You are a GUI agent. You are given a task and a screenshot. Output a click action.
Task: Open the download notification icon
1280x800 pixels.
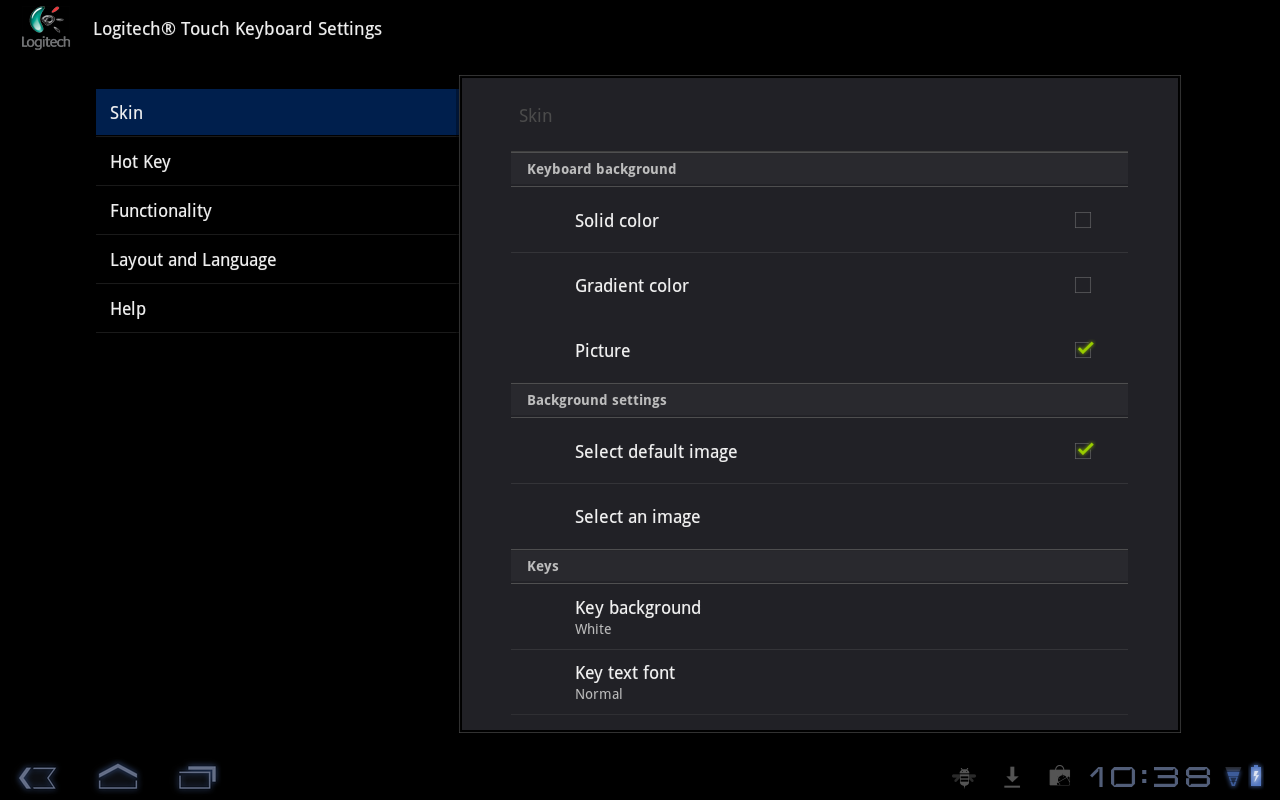pos(1012,777)
